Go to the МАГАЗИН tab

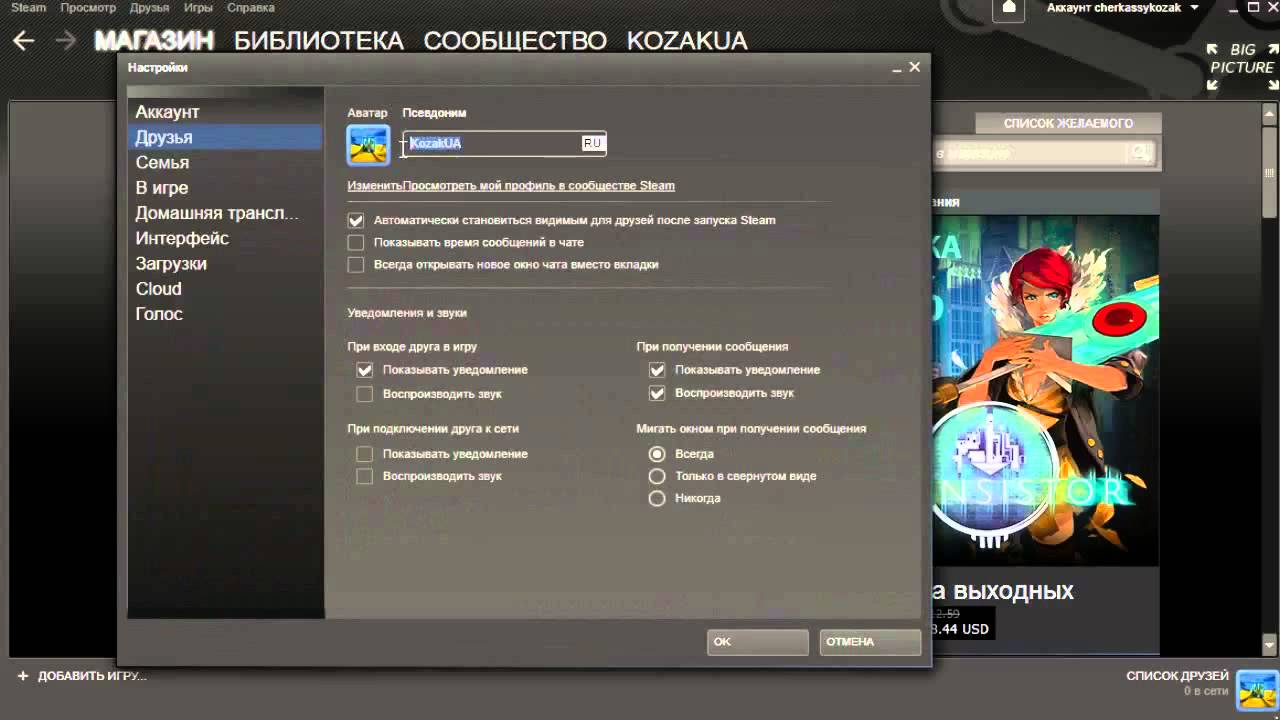click(x=154, y=41)
